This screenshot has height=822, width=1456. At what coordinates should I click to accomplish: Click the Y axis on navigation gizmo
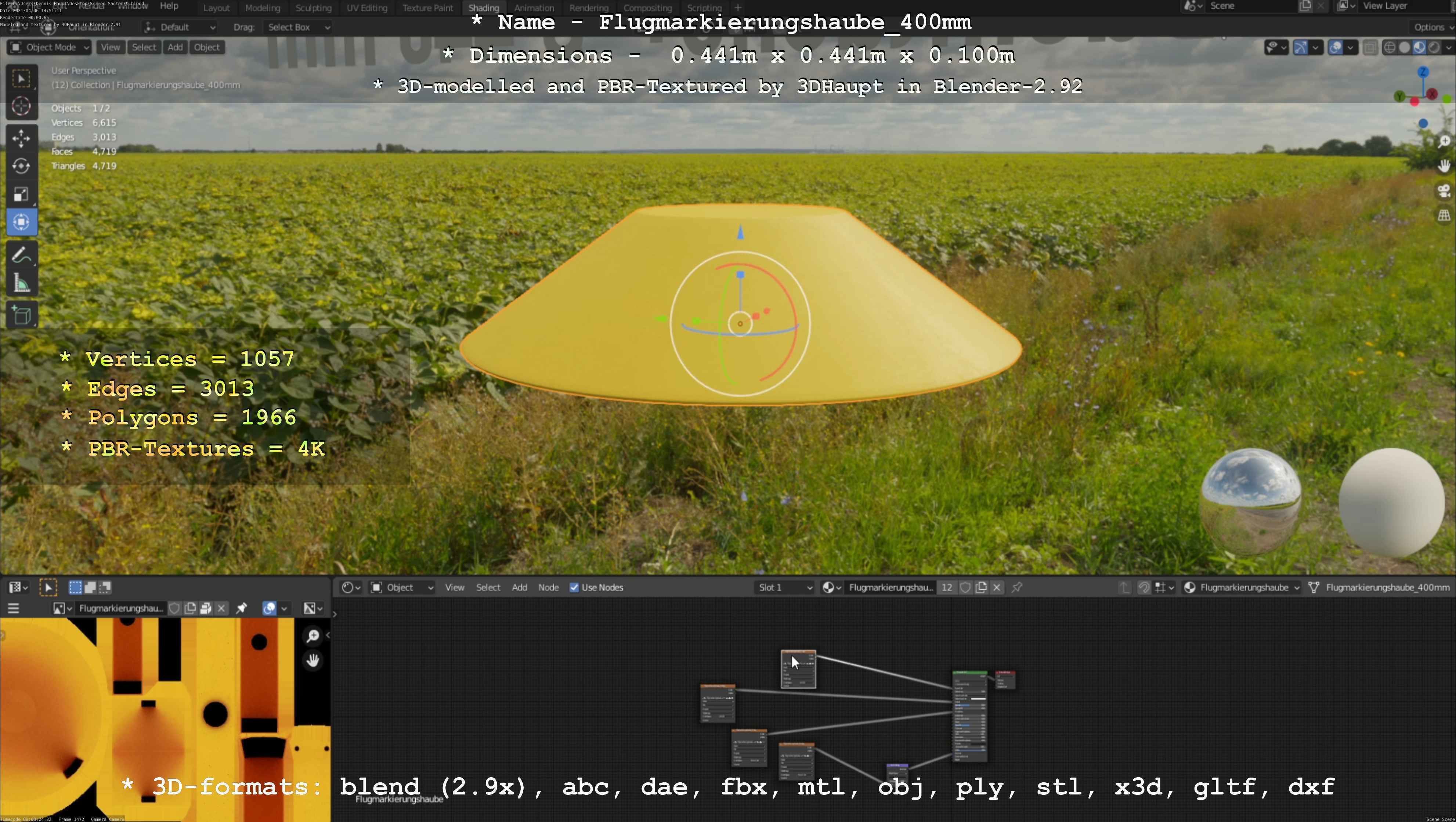click(x=1399, y=97)
